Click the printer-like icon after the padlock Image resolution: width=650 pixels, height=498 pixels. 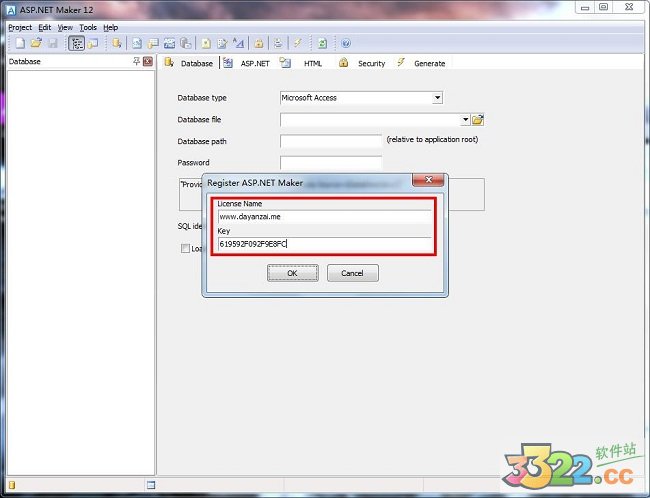click(x=278, y=43)
